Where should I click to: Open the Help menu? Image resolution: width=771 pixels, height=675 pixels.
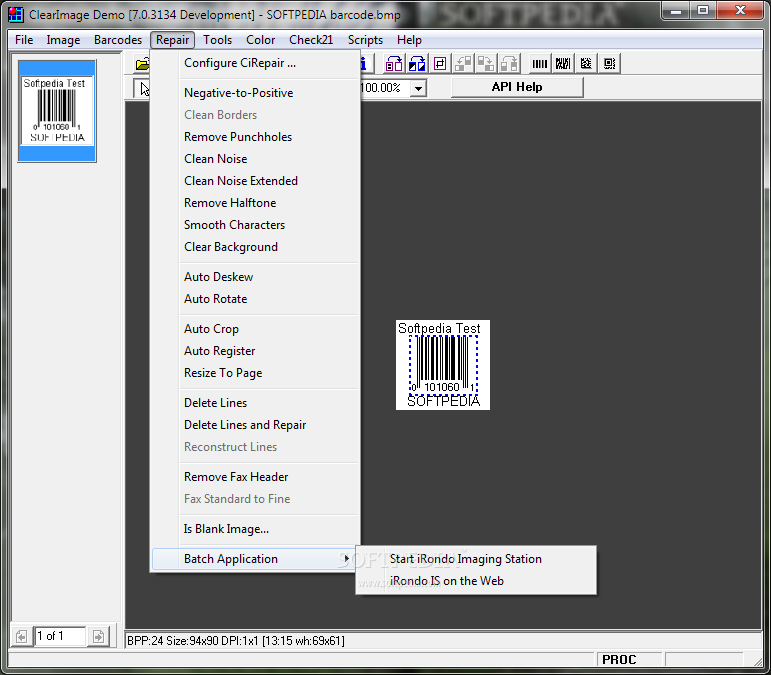click(x=409, y=40)
